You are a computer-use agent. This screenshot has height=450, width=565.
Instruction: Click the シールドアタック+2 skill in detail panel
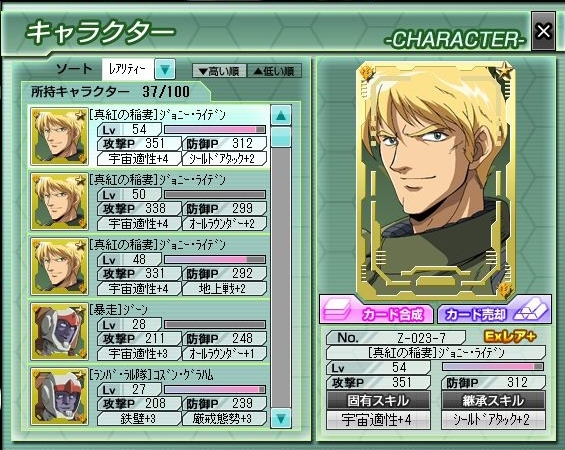pyautogui.click(x=493, y=420)
